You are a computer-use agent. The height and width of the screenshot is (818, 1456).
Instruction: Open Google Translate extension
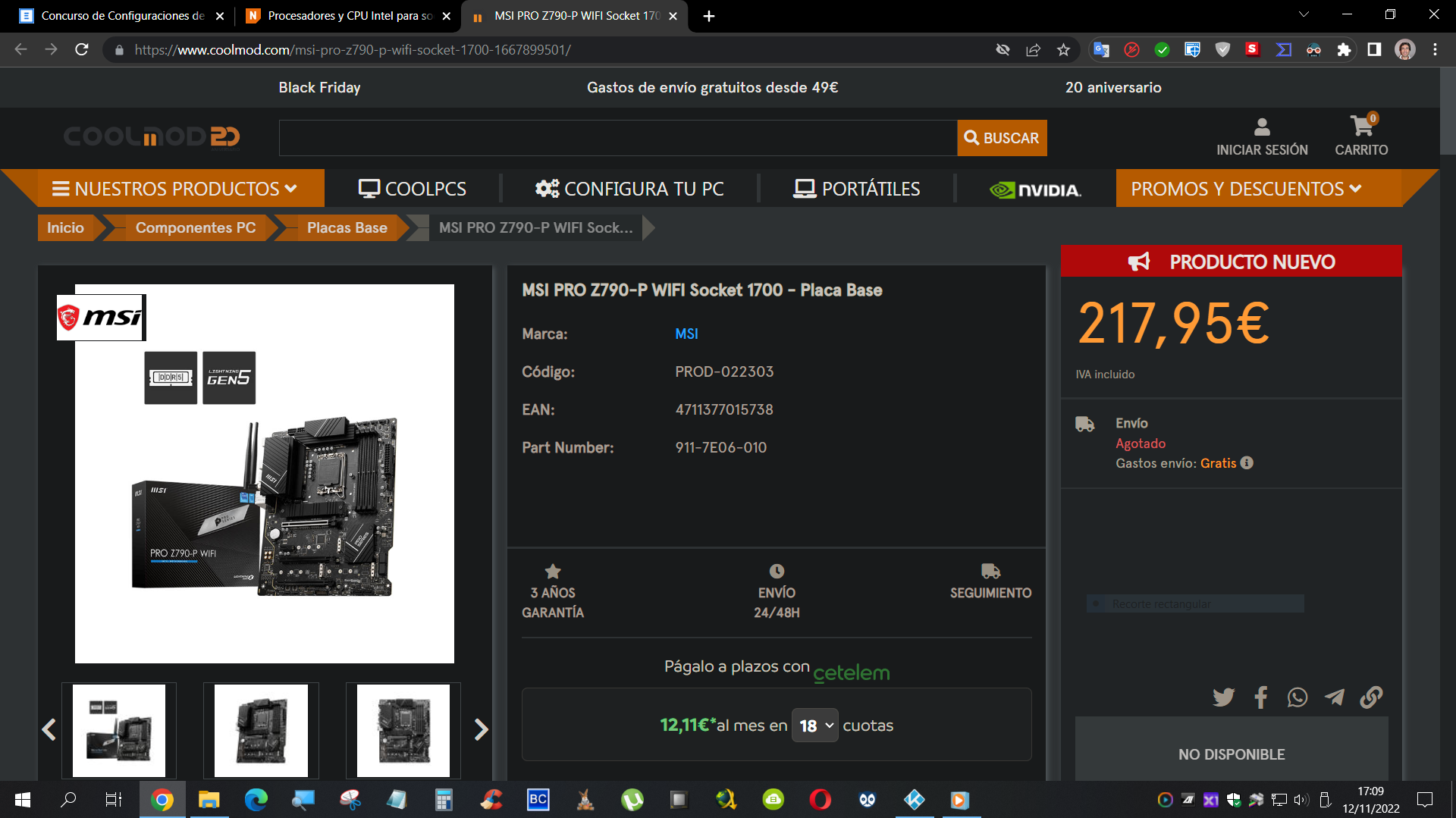(1101, 50)
